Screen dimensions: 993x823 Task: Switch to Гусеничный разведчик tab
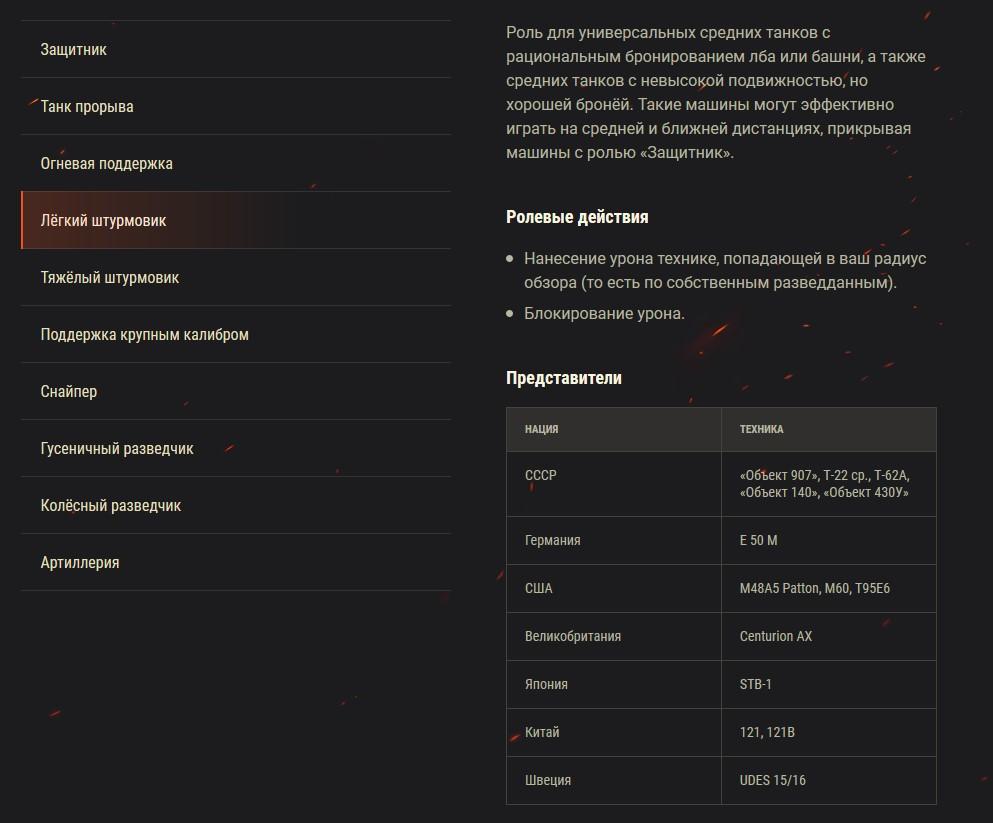click(x=117, y=448)
